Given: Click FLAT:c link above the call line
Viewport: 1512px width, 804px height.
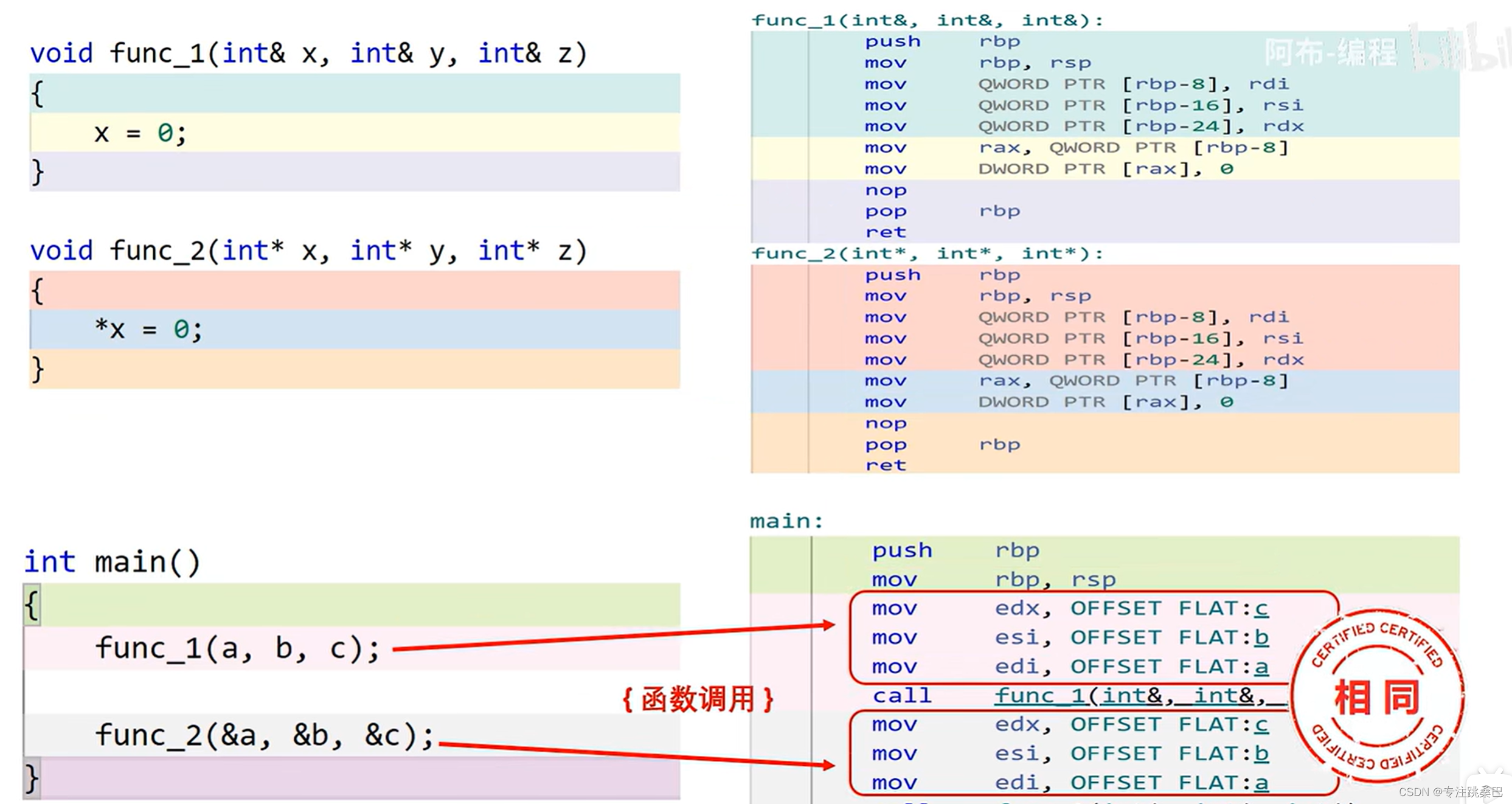Looking at the screenshot, I should pos(1261,608).
